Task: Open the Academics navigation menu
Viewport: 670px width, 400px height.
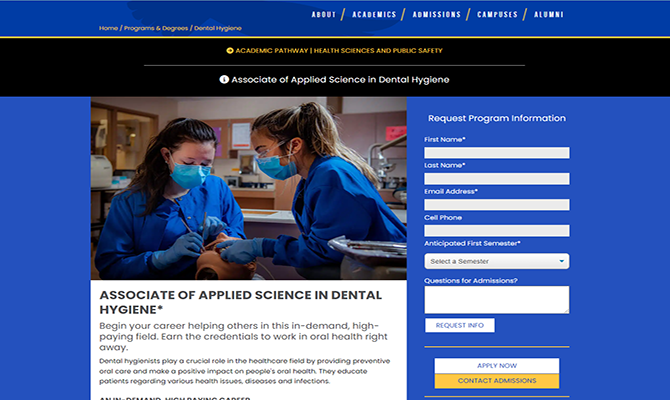Action: (x=375, y=15)
